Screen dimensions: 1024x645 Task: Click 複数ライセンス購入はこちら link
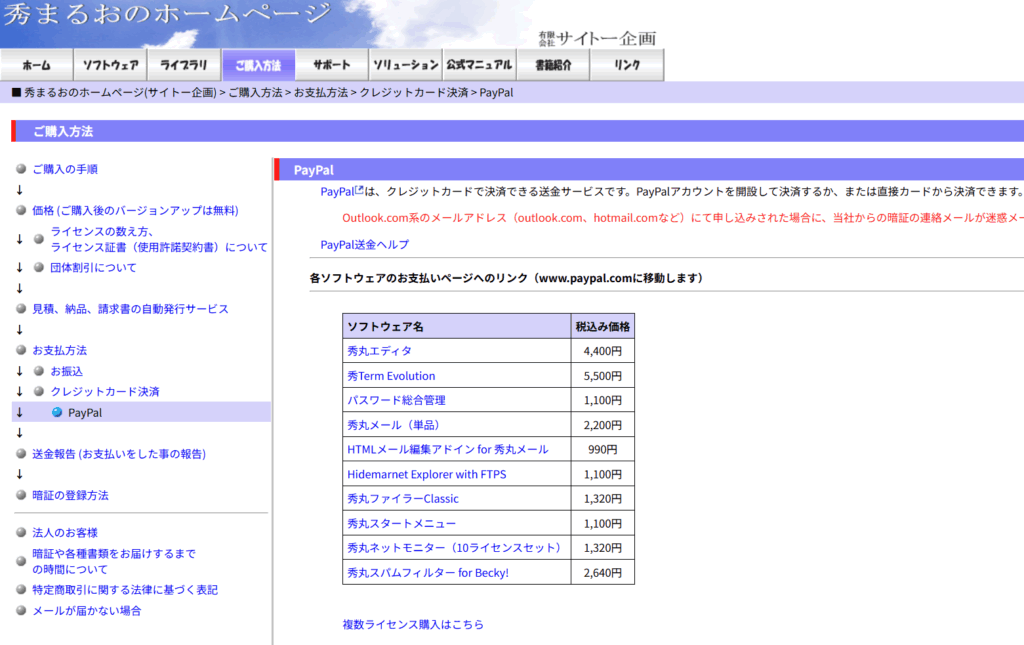[x=413, y=624]
